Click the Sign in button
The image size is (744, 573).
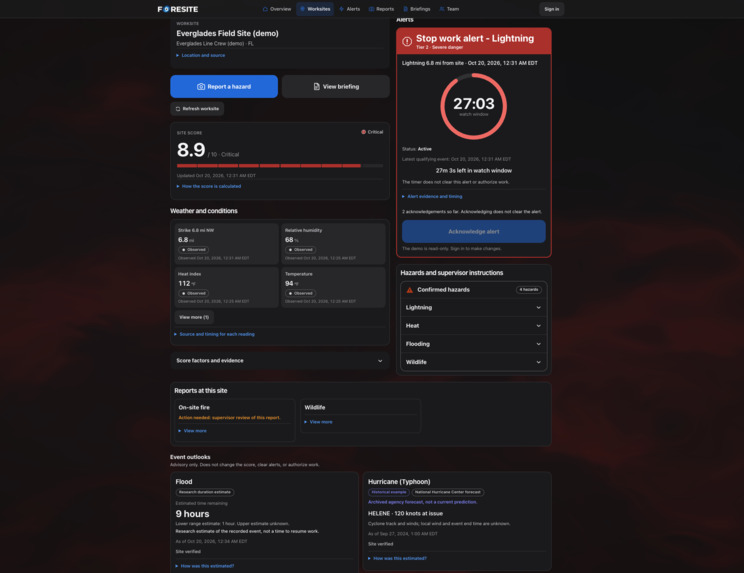click(x=551, y=9)
